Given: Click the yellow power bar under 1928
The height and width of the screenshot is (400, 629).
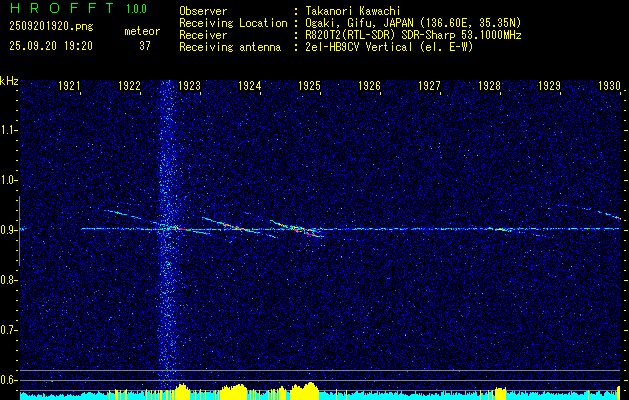Looking at the screenshot, I should 500,393.
